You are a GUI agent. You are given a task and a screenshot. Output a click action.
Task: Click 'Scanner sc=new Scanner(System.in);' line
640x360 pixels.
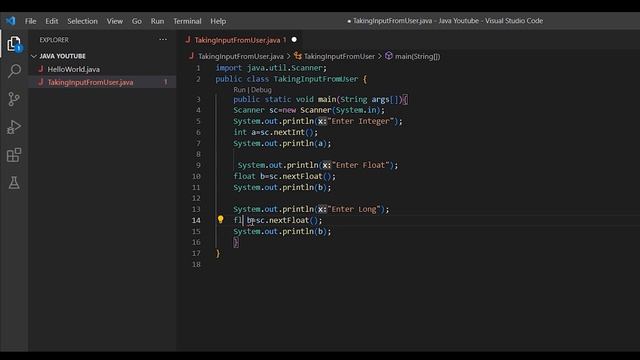(309, 110)
